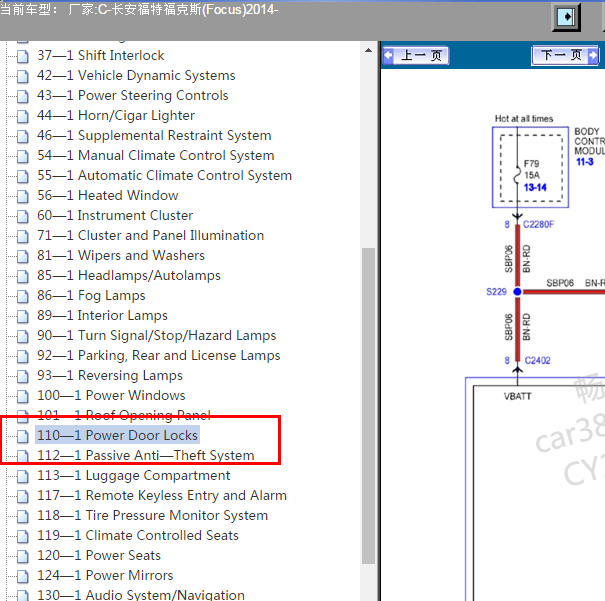Open 42—1 Vehicle Dynamic Systems

136,76
